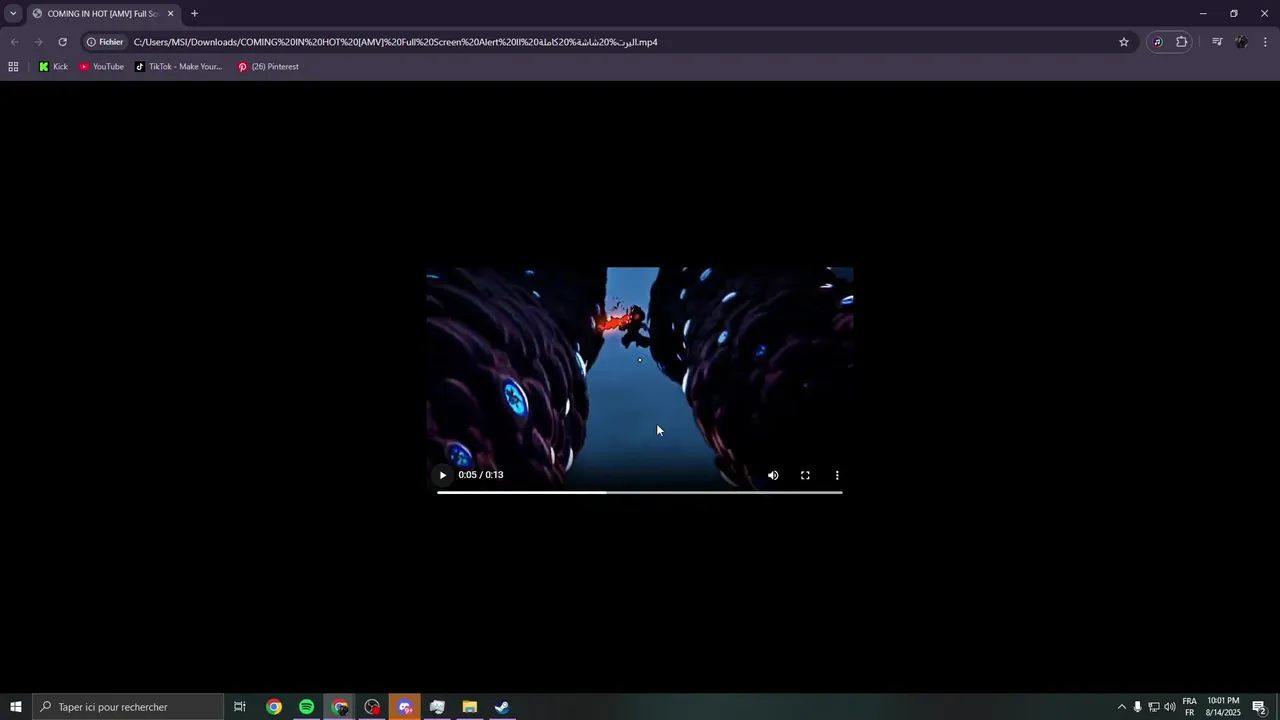Screen dimensions: 1280x720
Task: Open the Chrome profile avatar
Action: [x=1241, y=42]
